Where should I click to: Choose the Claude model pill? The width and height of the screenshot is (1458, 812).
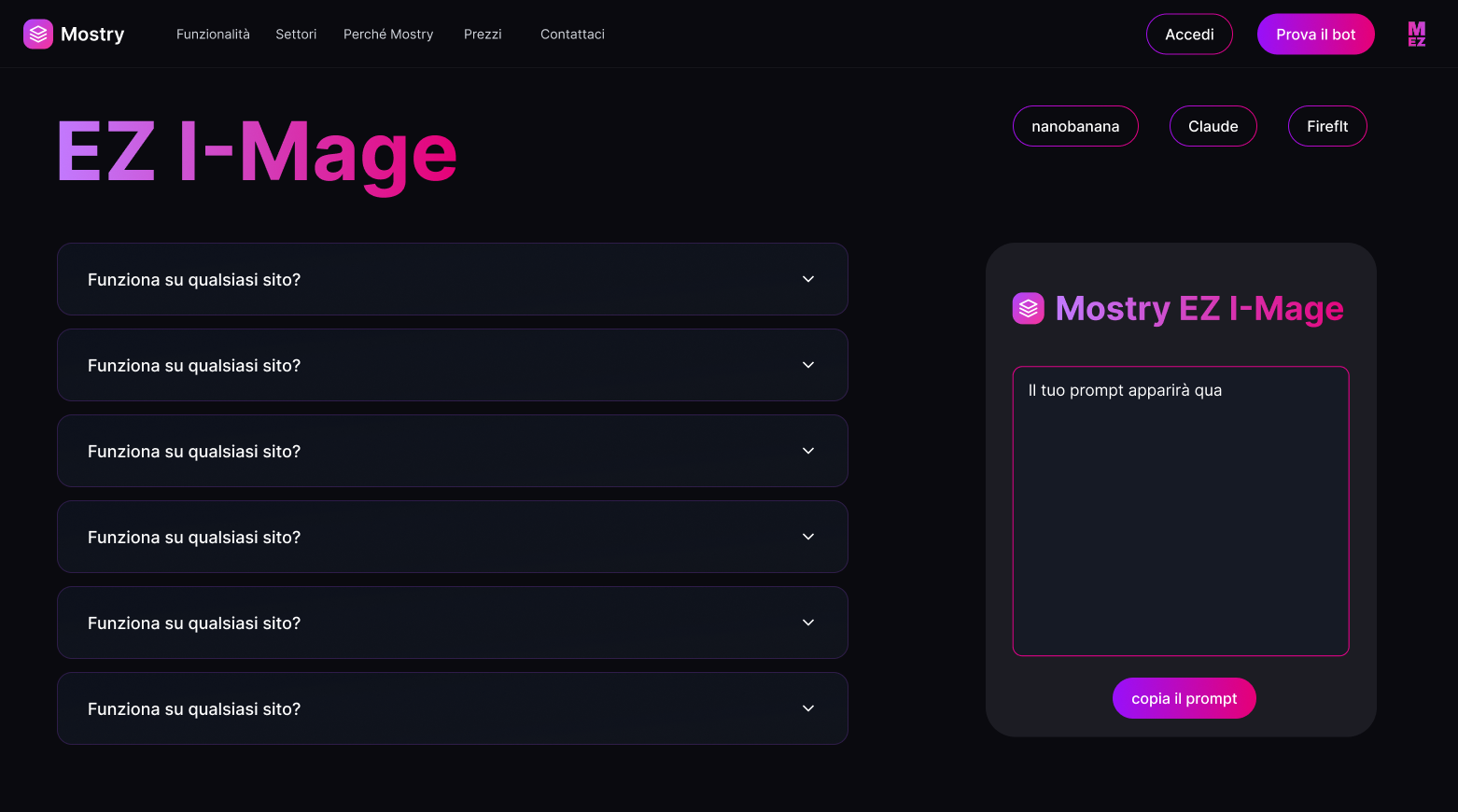[x=1213, y=126]
